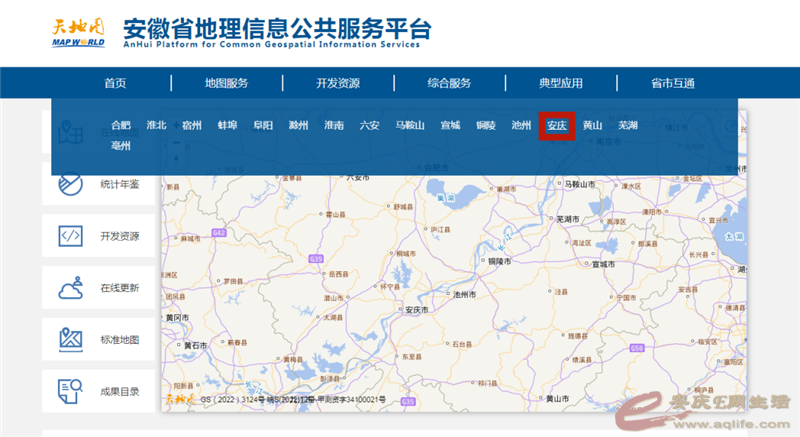Click the 成果目录 catalog search icon

pos(70,391)
